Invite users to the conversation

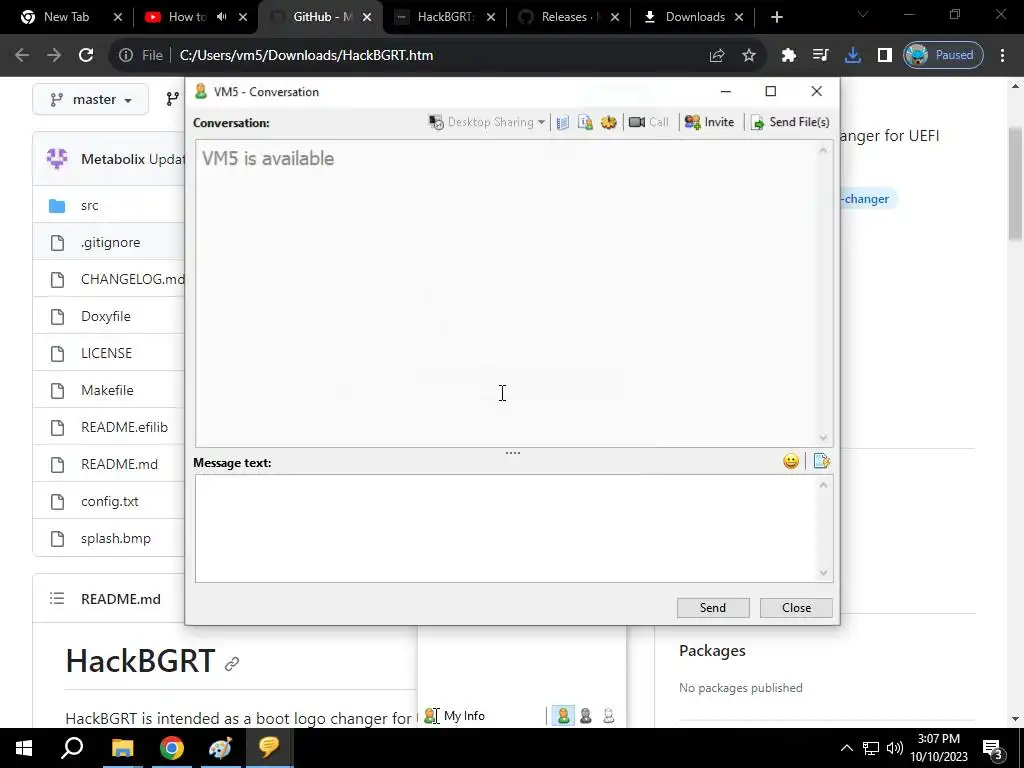tap(709, 122)
